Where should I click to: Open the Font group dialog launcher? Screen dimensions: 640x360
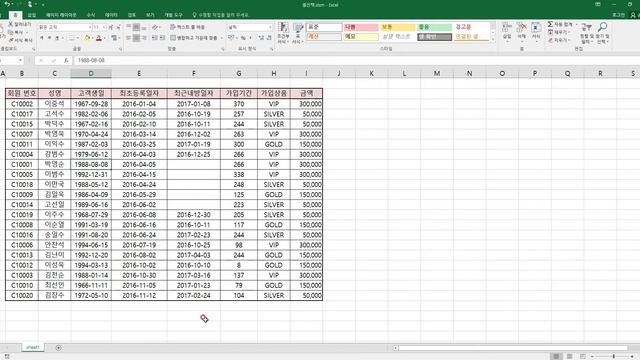coord(120,49)
